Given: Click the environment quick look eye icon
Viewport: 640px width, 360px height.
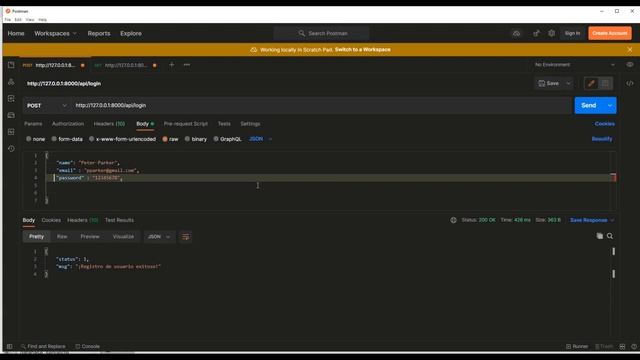Looking at the screenshot, I should click(630, 64).
